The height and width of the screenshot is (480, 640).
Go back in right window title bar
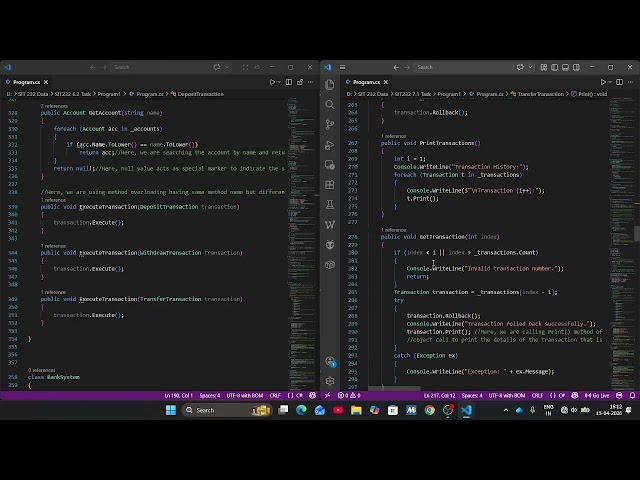pos(396,67)
